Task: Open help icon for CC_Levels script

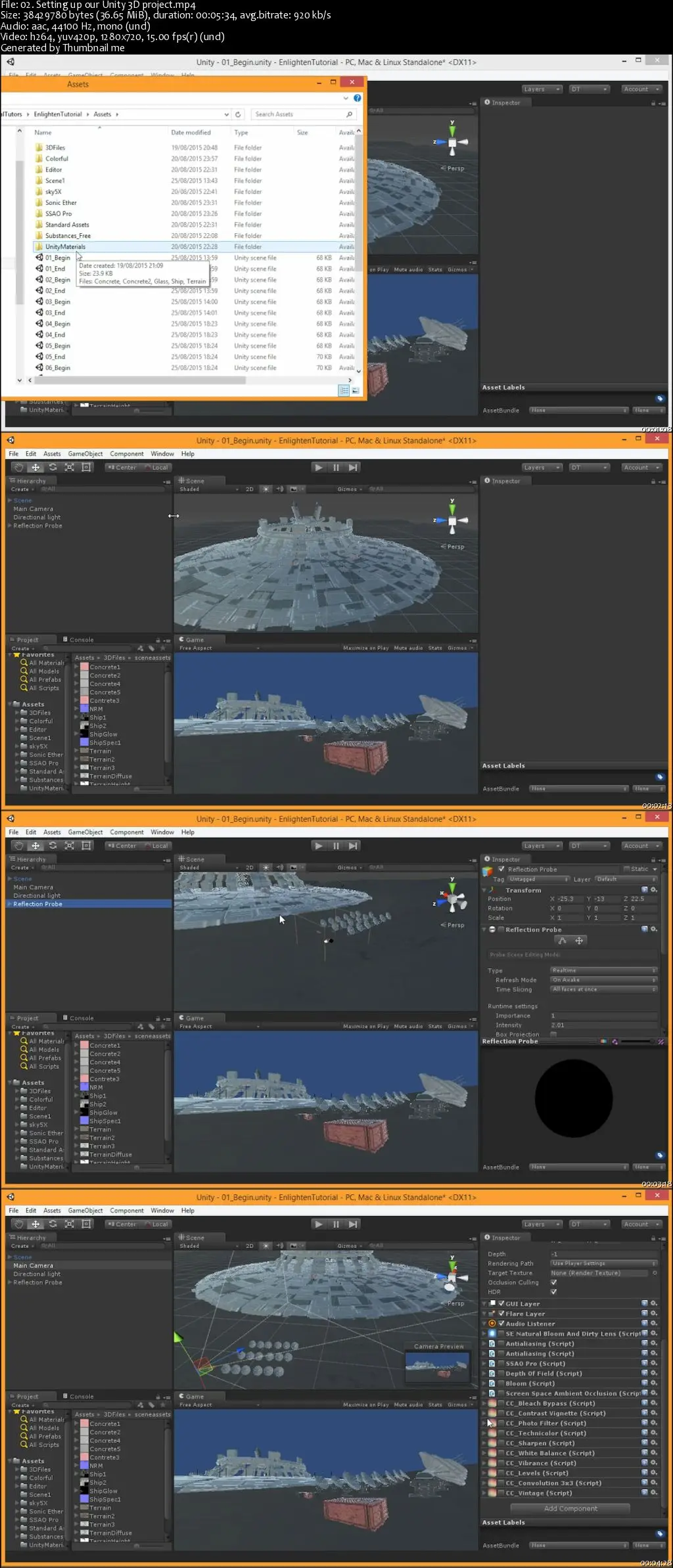Action: [x=644, y=1473]
